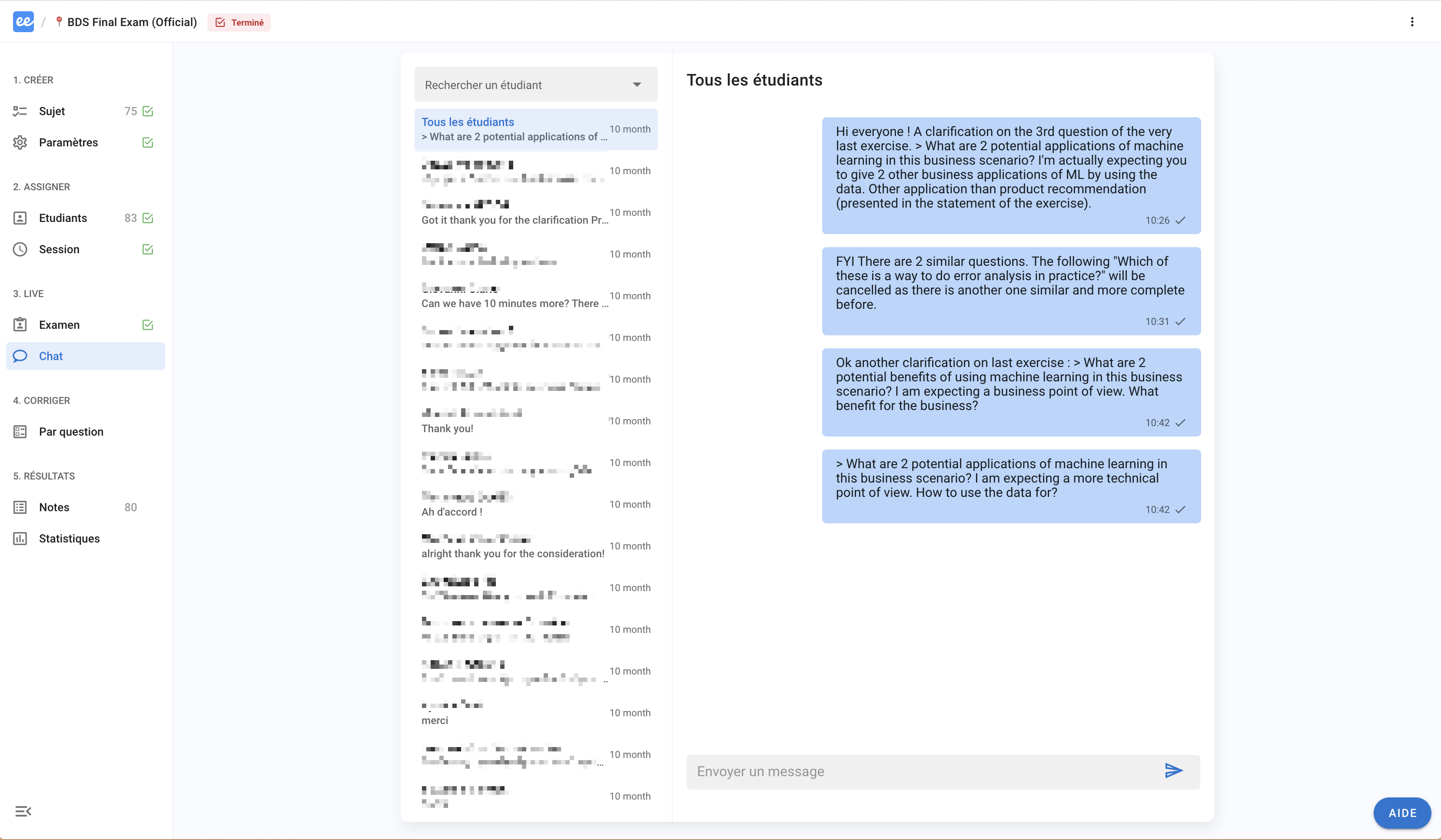
Task: Open Statistiques chart icon
Action: pos(20,538)
